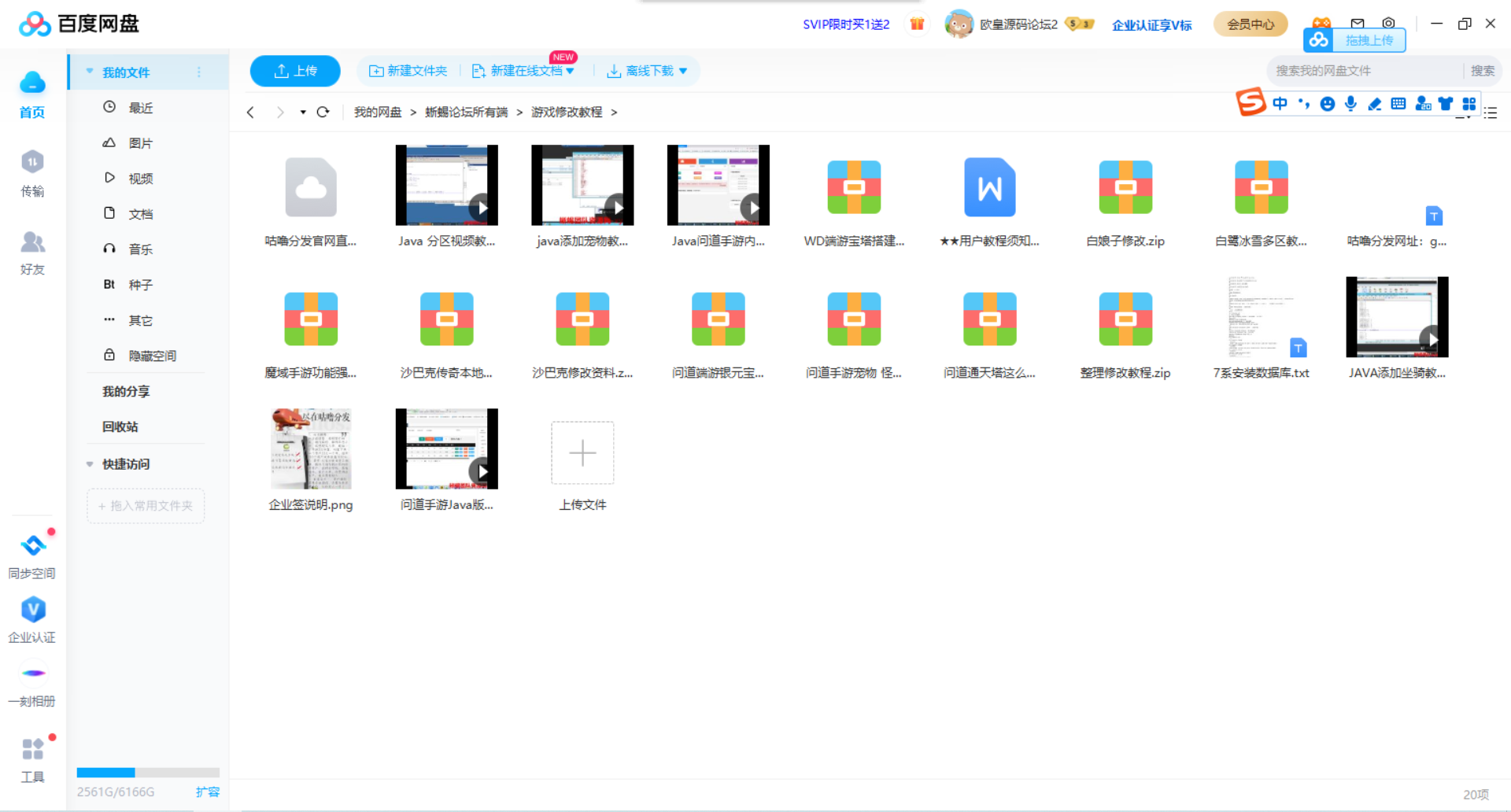Click the 会员中心 button
The width and height of the screenshot is (1511, 812).
coord(1251,24)
